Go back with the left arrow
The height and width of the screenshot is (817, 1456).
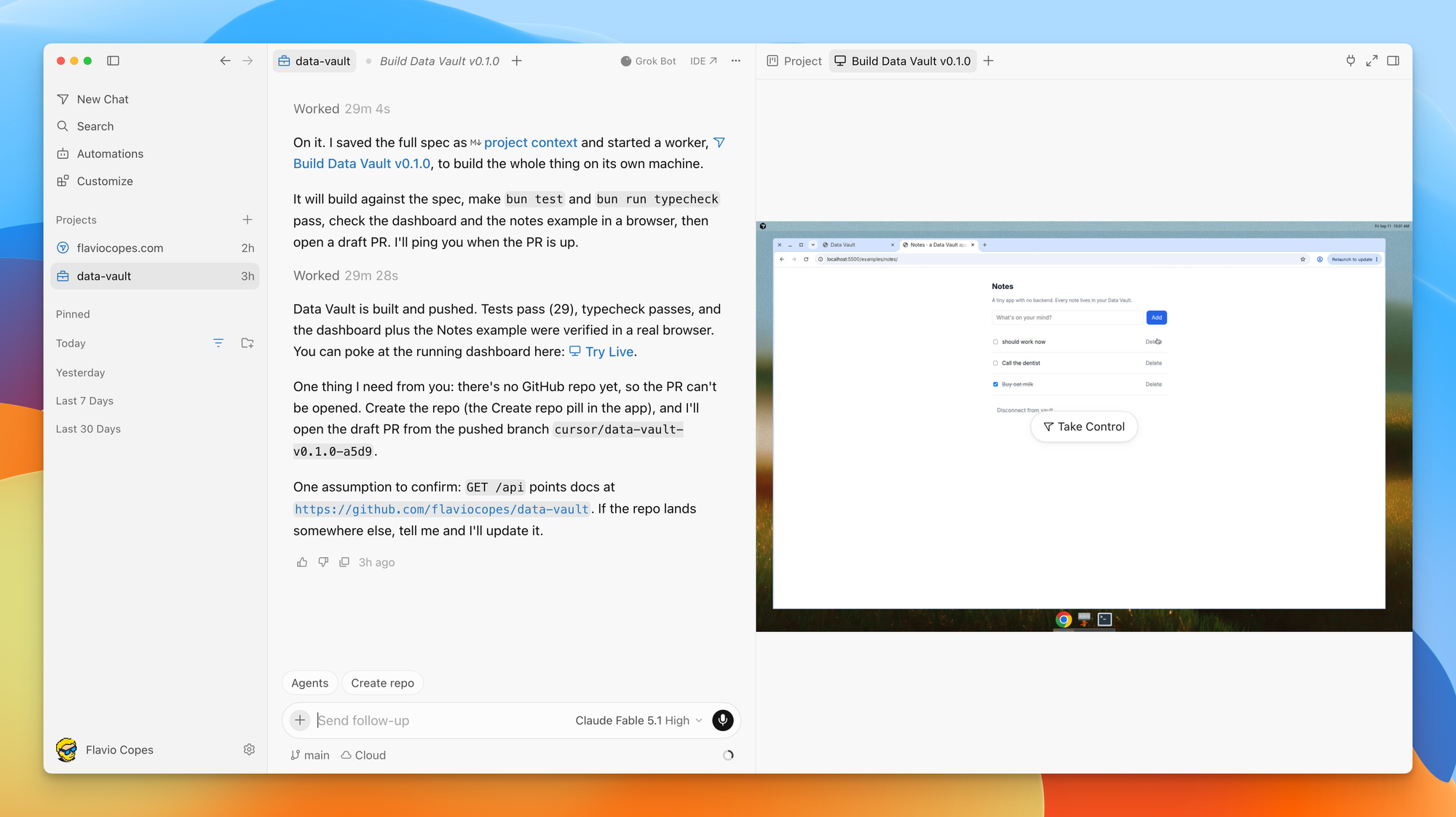coord(226,60)
